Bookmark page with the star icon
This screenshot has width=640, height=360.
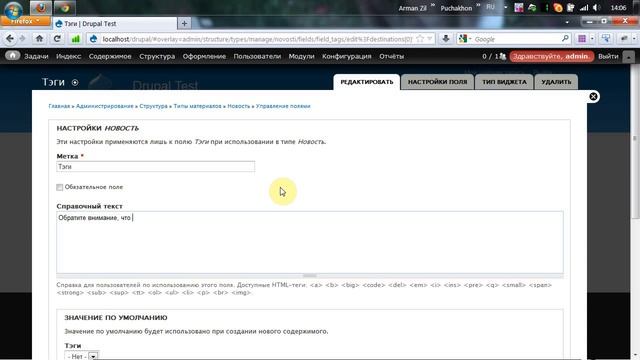pyautogui.click(x=420, y=39)
